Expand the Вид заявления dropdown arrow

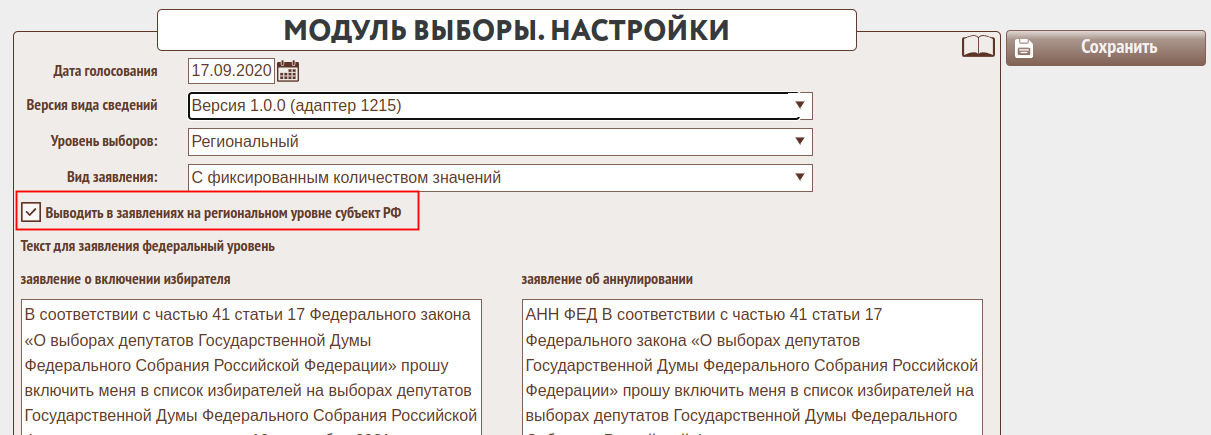tap(799, 177)
